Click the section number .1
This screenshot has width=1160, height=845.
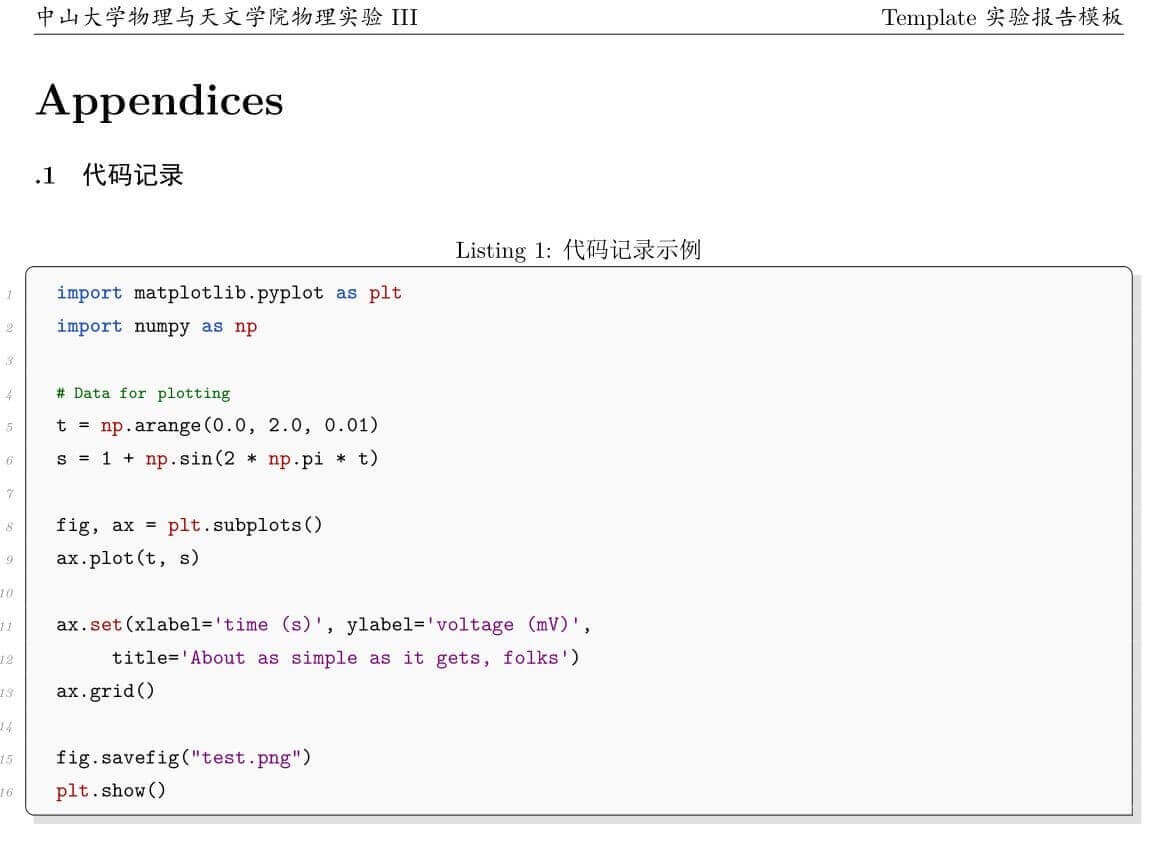click(45, 176)
